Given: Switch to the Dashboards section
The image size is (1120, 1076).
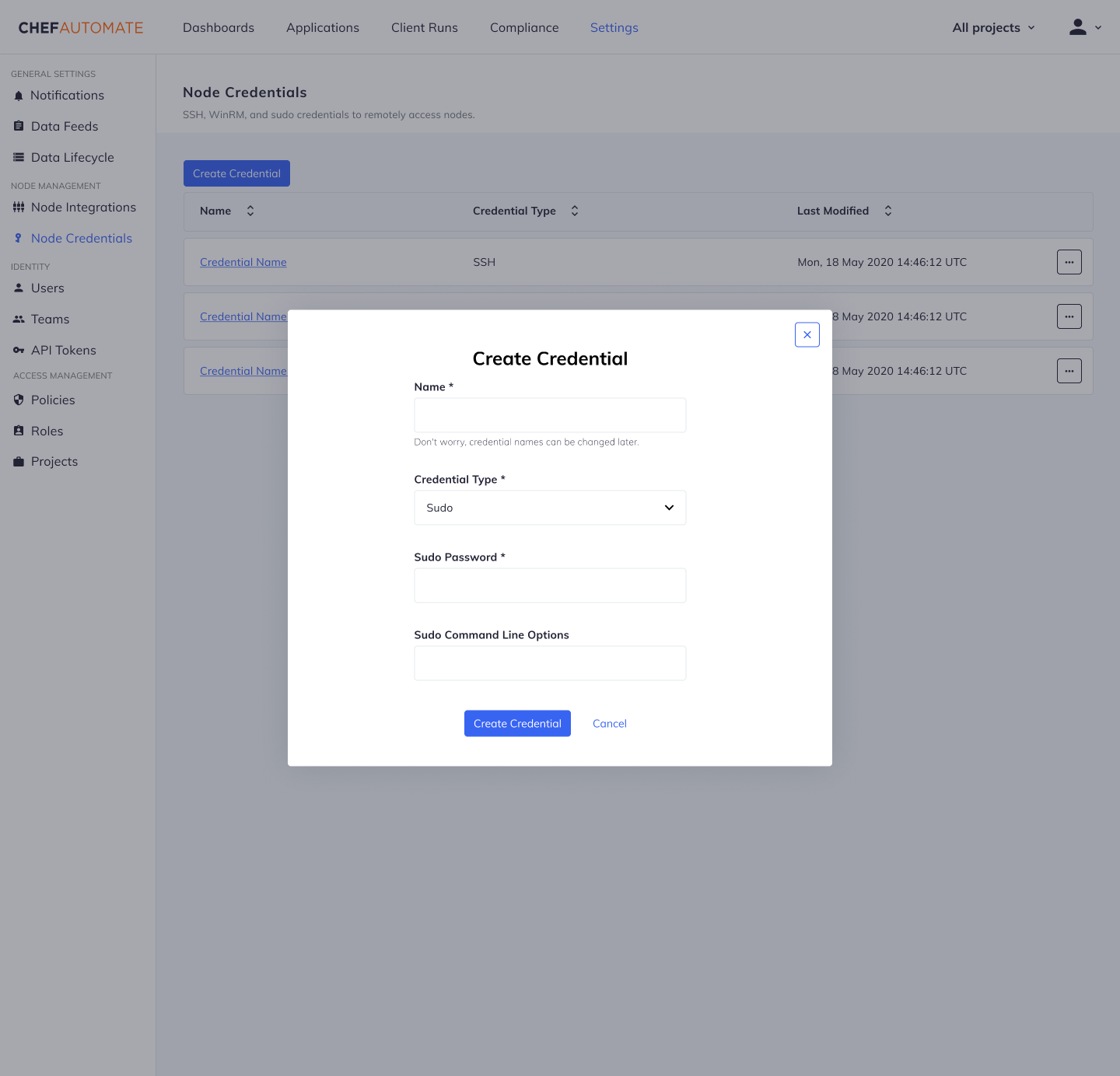Looking at the screenshot, I should (218, 27).
